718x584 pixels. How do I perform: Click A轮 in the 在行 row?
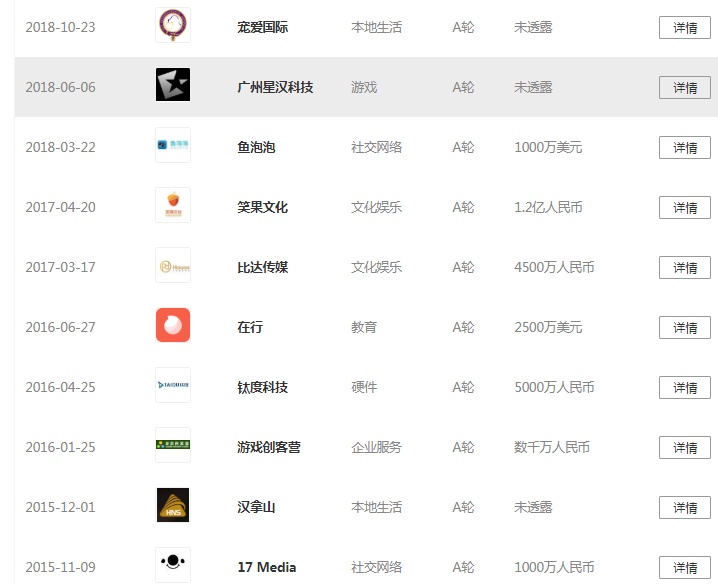click(x=463, y=327)
